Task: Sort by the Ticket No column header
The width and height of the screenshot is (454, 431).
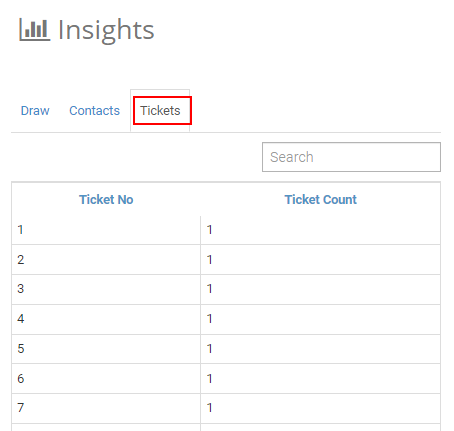Action: tap(106, 200)
